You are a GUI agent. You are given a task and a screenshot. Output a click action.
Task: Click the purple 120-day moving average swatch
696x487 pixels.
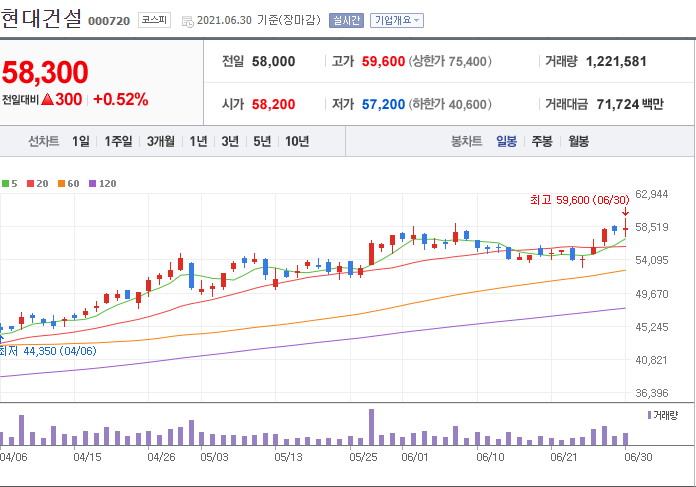(x=92, y=183)
